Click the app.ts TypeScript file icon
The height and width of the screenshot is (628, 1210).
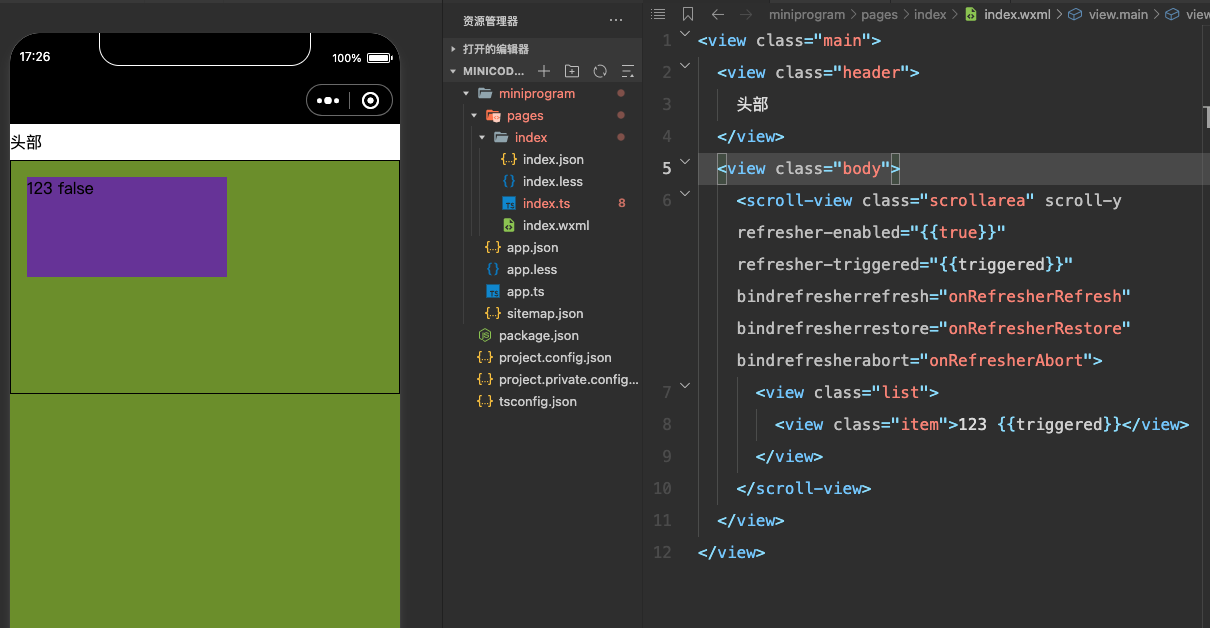(x=492, y=291)
